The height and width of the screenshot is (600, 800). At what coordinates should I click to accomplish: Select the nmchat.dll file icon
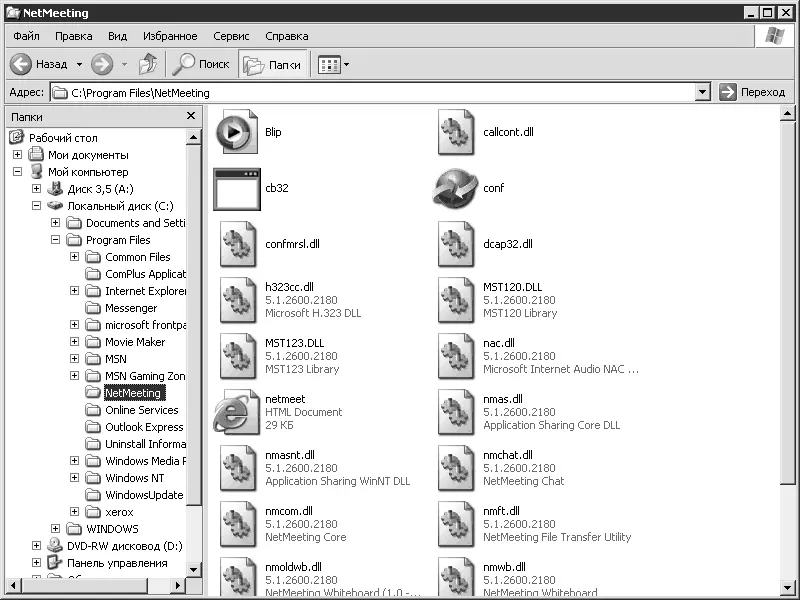[x=455, y=468]
